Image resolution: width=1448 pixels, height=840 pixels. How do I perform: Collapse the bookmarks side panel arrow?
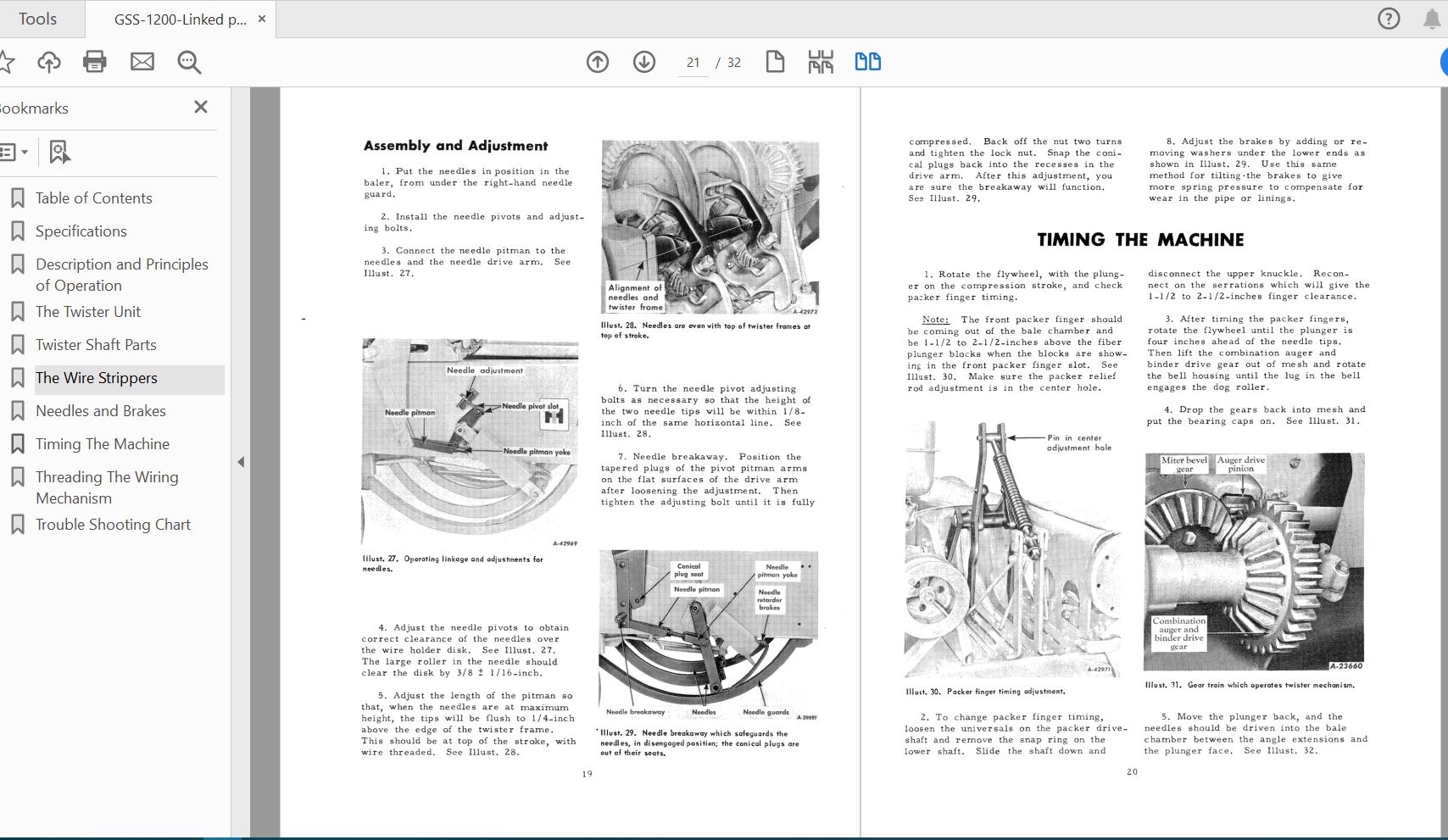pos(241,462)
